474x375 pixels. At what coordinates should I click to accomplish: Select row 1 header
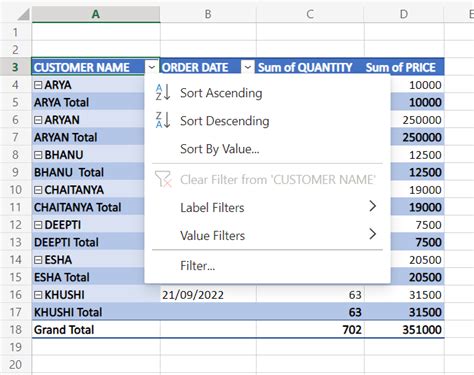[x=15, y=32]
